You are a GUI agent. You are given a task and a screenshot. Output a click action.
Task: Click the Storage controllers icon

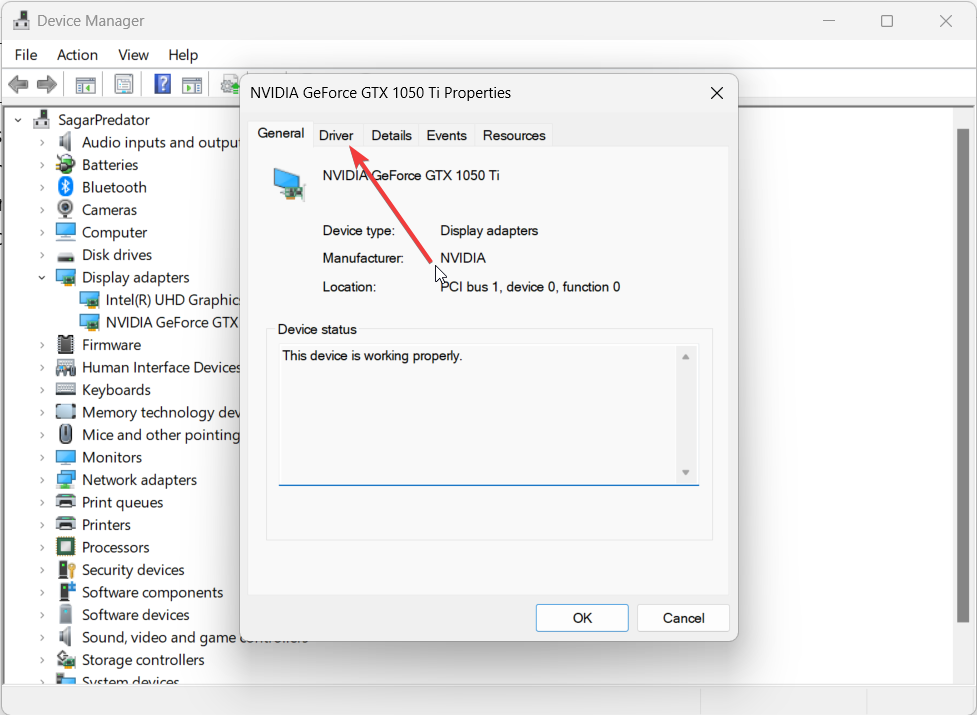(65, 659)
